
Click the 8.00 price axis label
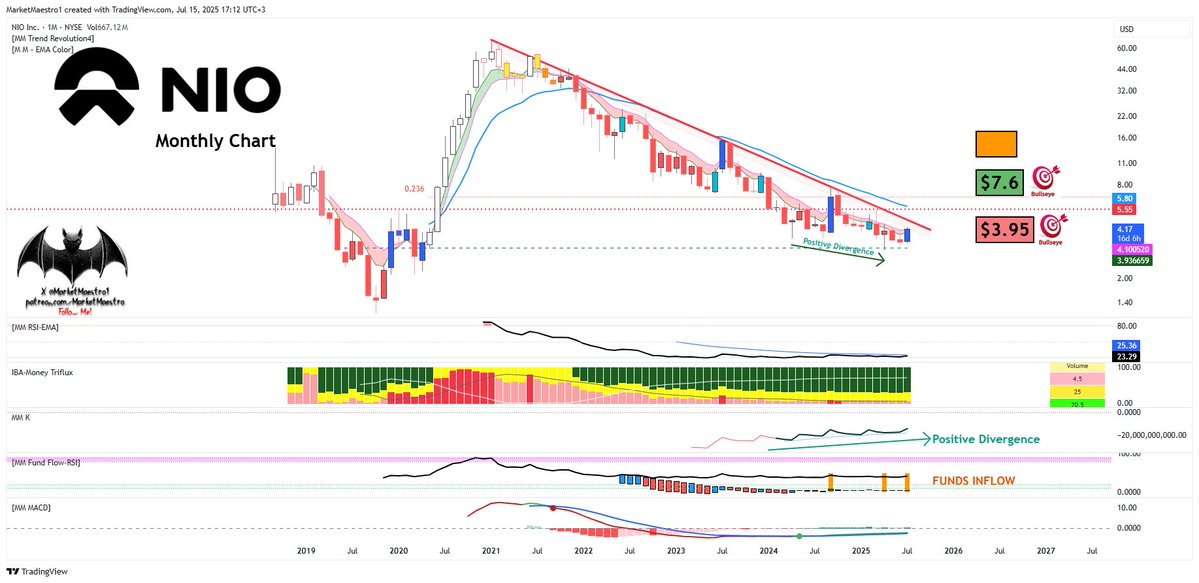(1123, 184)
